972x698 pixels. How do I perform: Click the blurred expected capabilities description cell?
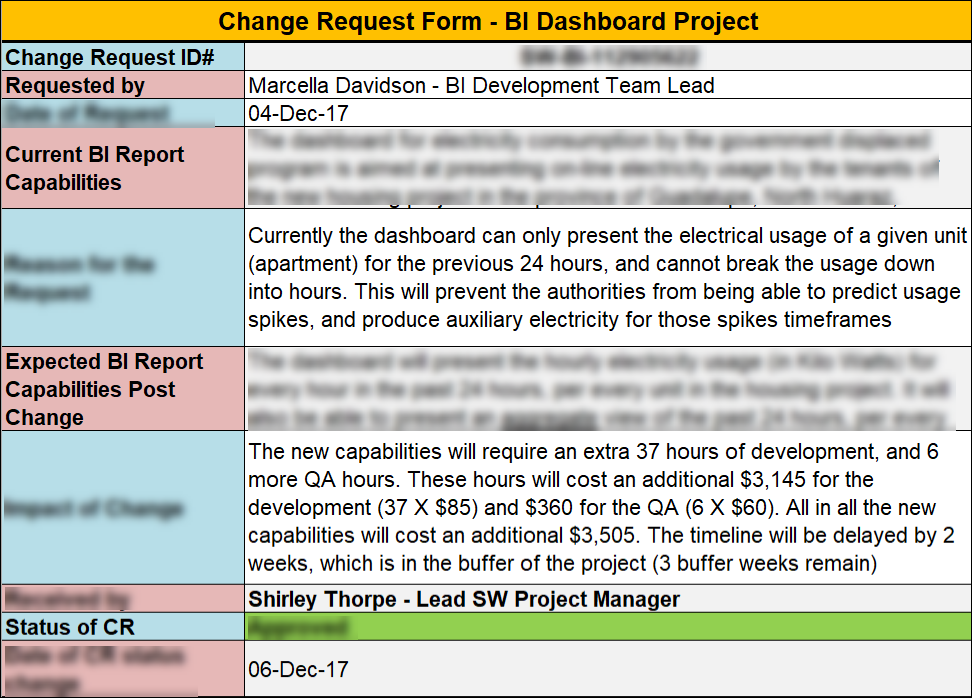pyautogui.click(x=607, y=389)
